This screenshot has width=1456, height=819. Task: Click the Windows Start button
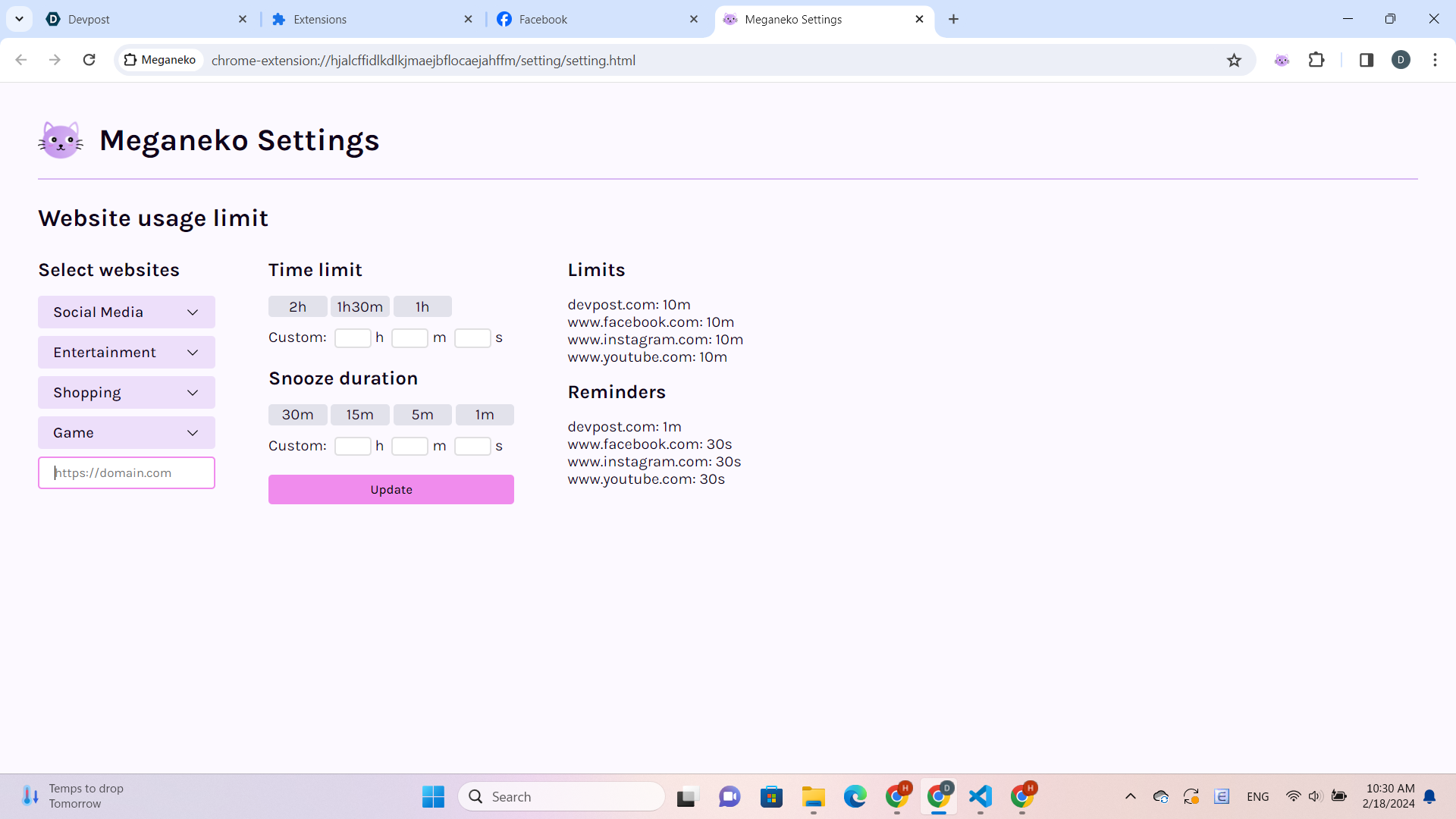point(433,796)
